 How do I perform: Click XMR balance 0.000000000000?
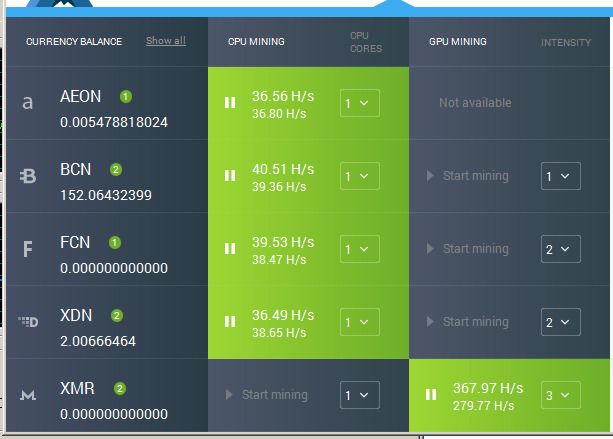114,414
